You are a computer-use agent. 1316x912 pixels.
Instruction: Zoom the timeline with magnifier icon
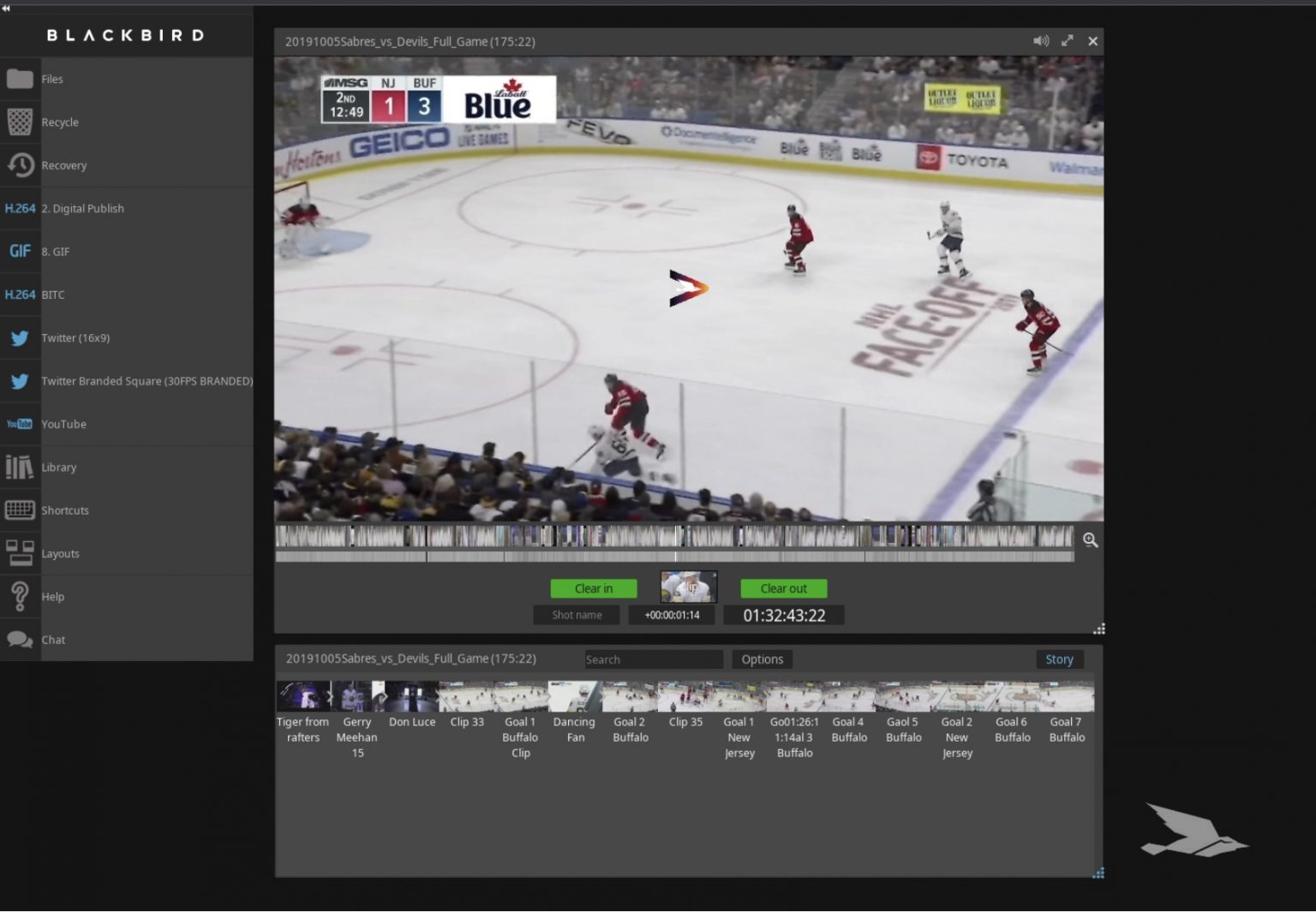1090,540
